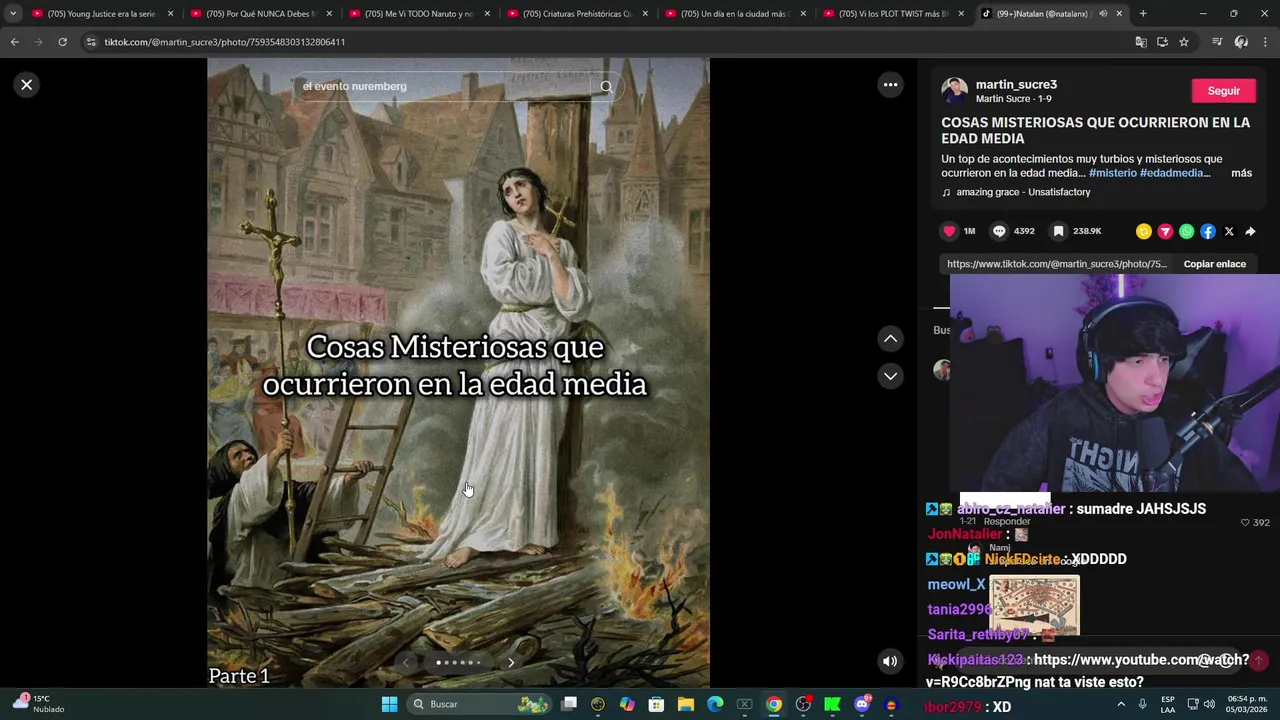Click the YouTube link in Kickipaitas123 chat message

point(1088,671)
